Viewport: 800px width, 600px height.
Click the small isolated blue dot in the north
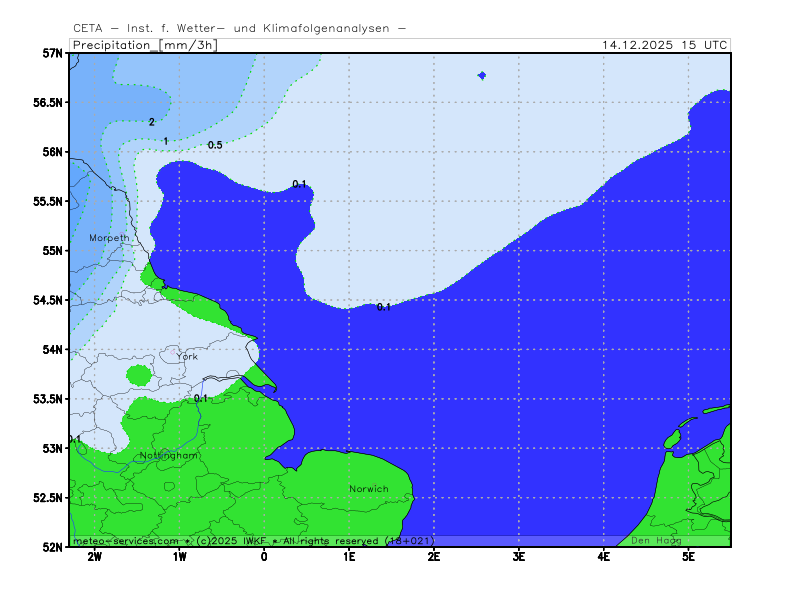[482, 75]
